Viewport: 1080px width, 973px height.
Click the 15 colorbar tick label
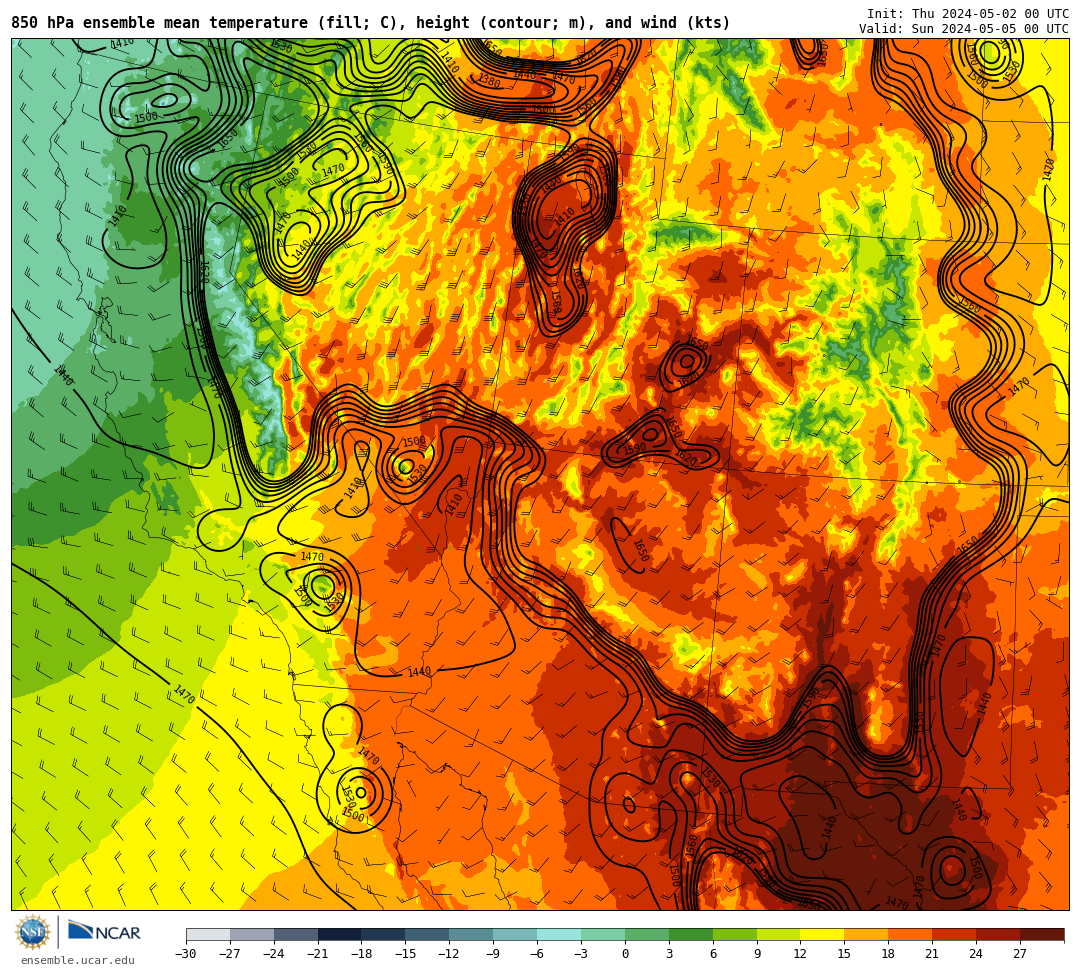844,954
